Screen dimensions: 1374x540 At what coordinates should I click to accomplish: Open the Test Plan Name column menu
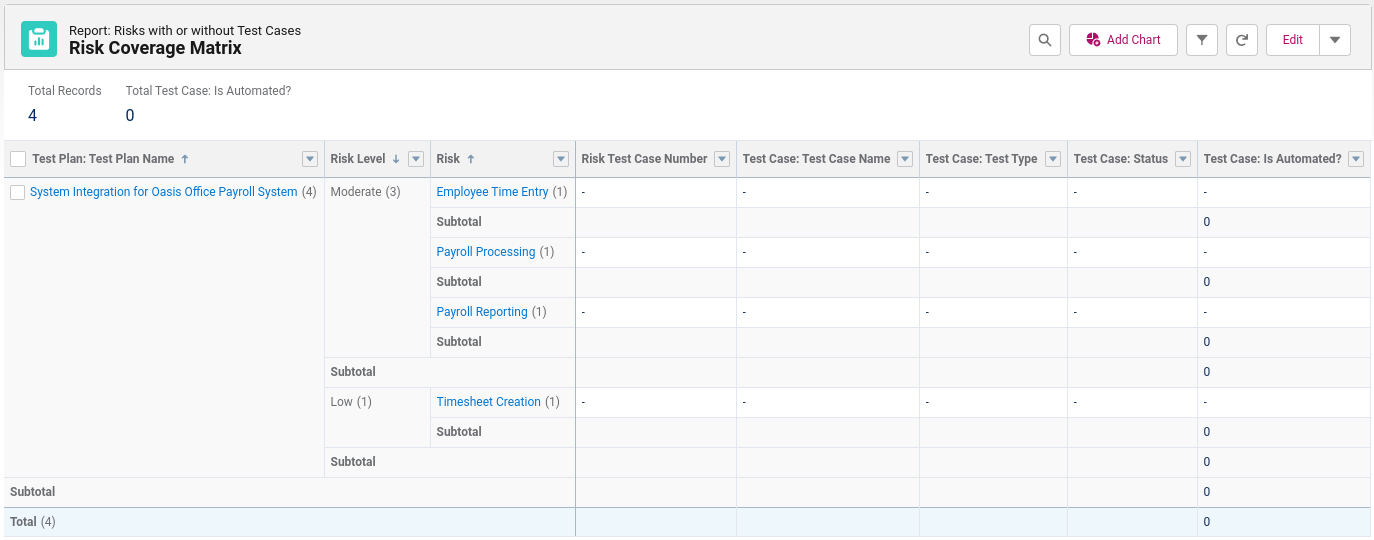[310, 159]
